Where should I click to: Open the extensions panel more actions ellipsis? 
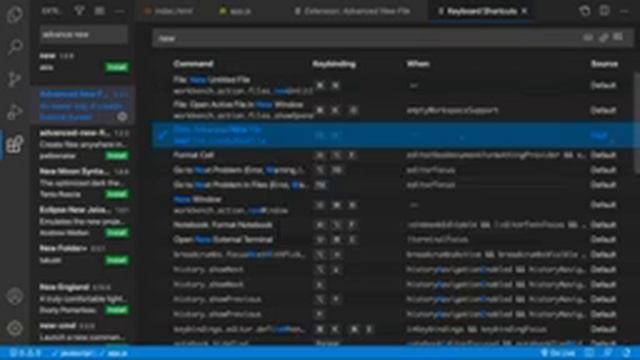[x=119, y=11]
